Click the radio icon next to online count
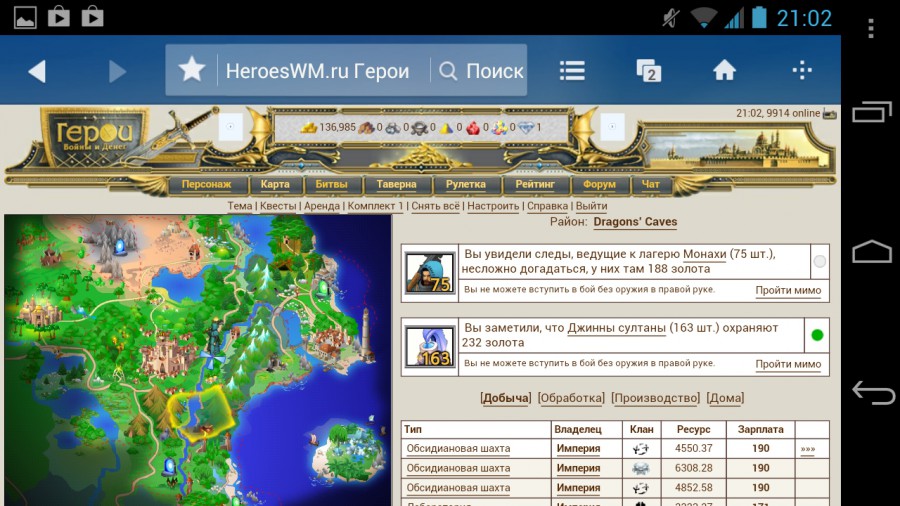900x506 pixels. coord(829,114)
